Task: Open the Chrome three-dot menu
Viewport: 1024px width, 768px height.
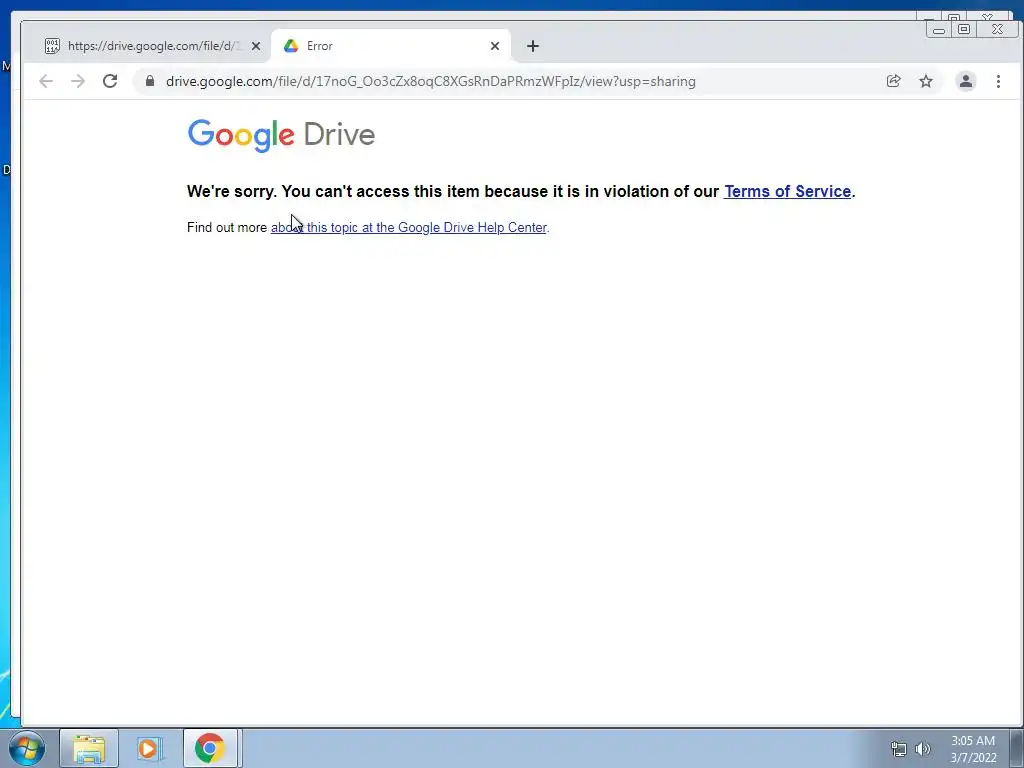Action: (x=998, y=81)
